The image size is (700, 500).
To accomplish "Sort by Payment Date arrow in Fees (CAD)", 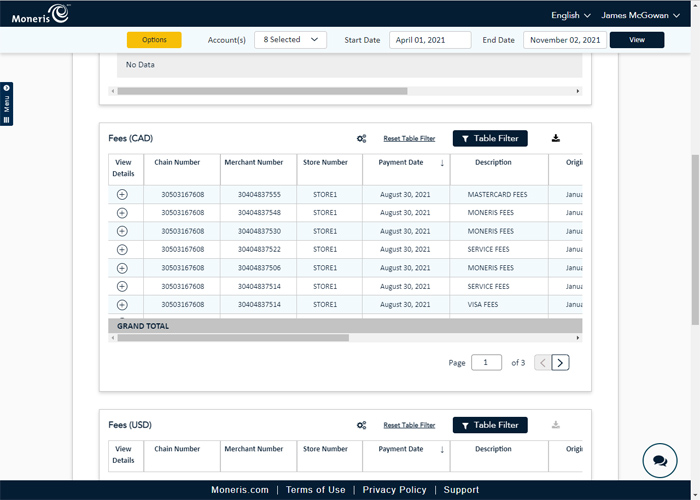I will click(442, 163).
